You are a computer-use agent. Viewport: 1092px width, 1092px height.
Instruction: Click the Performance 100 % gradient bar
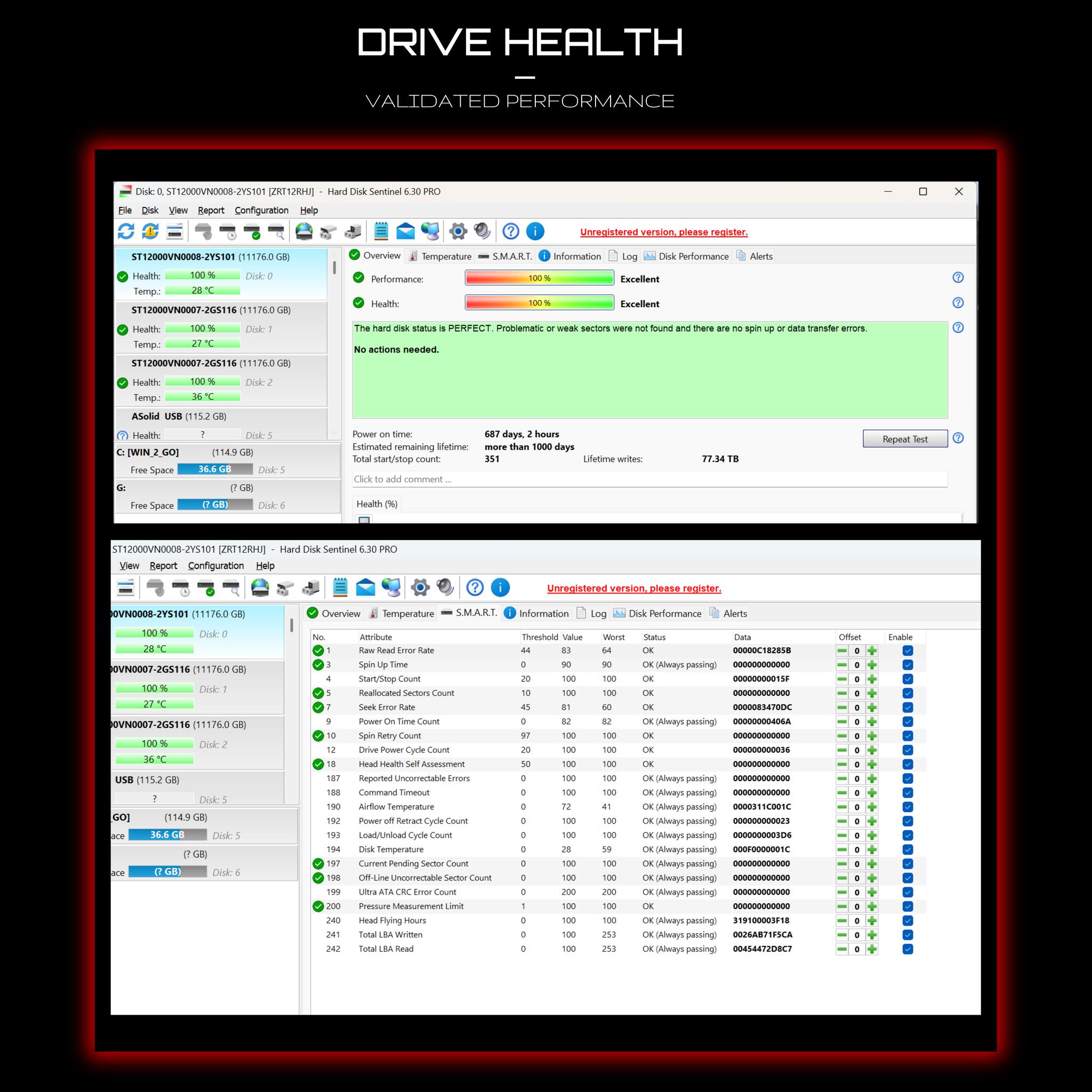[x=539, y=278]
